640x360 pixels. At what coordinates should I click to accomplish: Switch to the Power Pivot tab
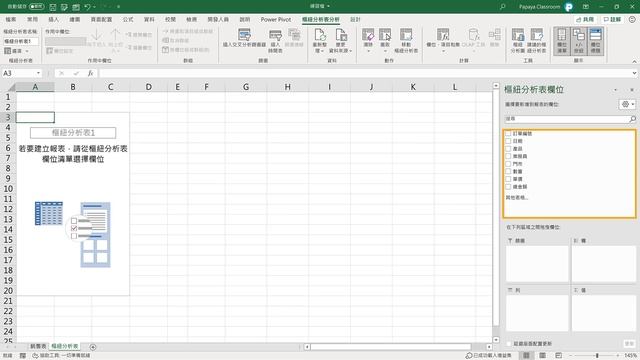click(x=276, y=19)
